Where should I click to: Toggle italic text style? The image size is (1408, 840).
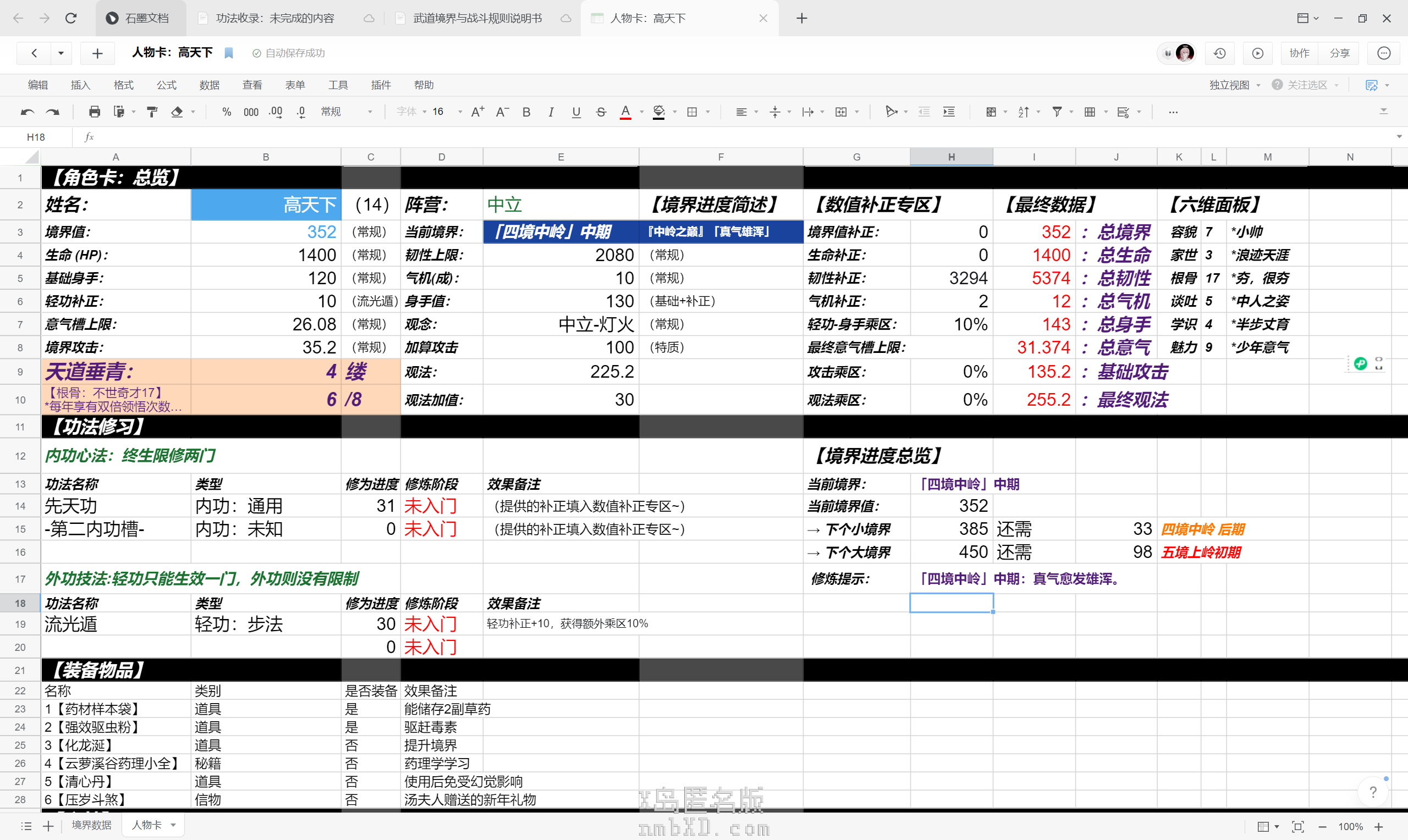coord(551,112)
